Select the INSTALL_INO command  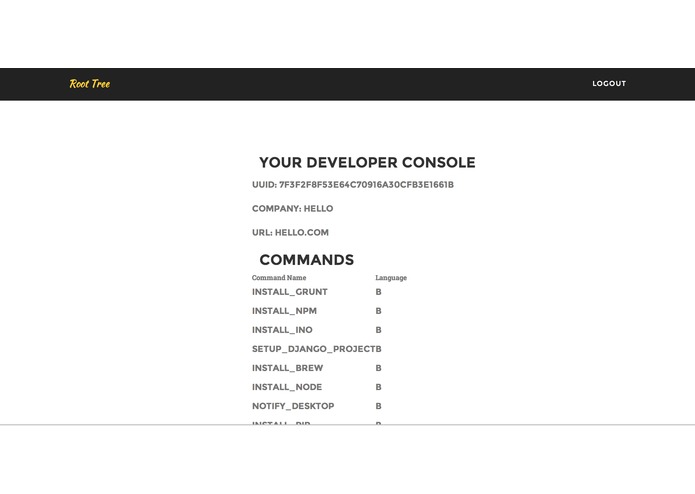click(x=282, y=330)
